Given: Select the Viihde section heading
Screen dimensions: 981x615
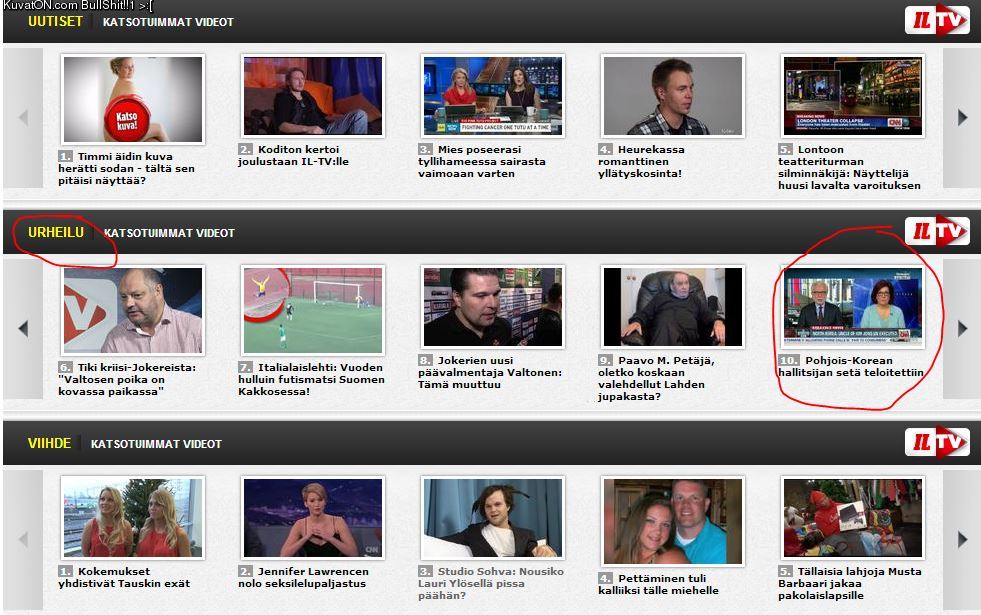Looking at the screenshot, I should [49, 443].
